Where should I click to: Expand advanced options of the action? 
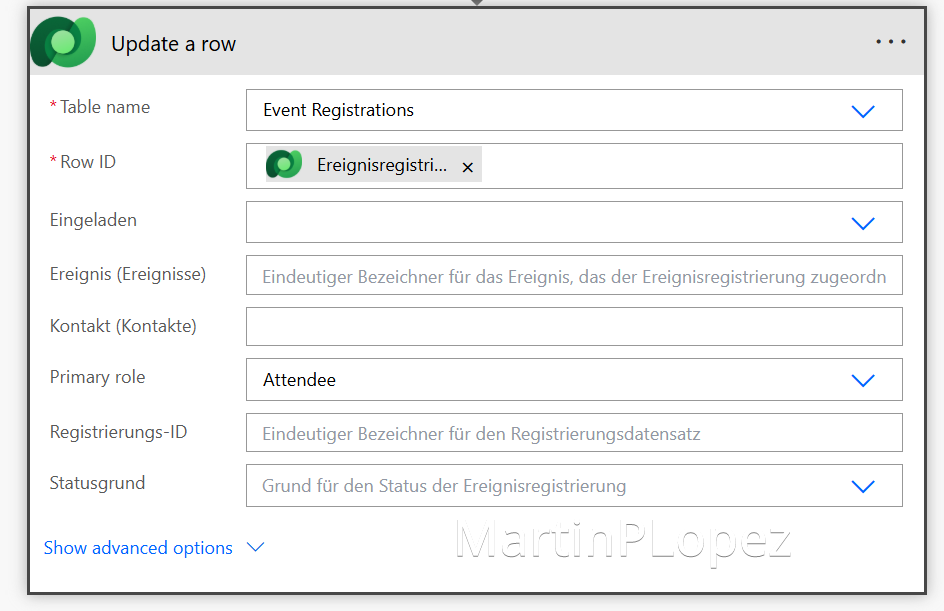tap(138, 547)
